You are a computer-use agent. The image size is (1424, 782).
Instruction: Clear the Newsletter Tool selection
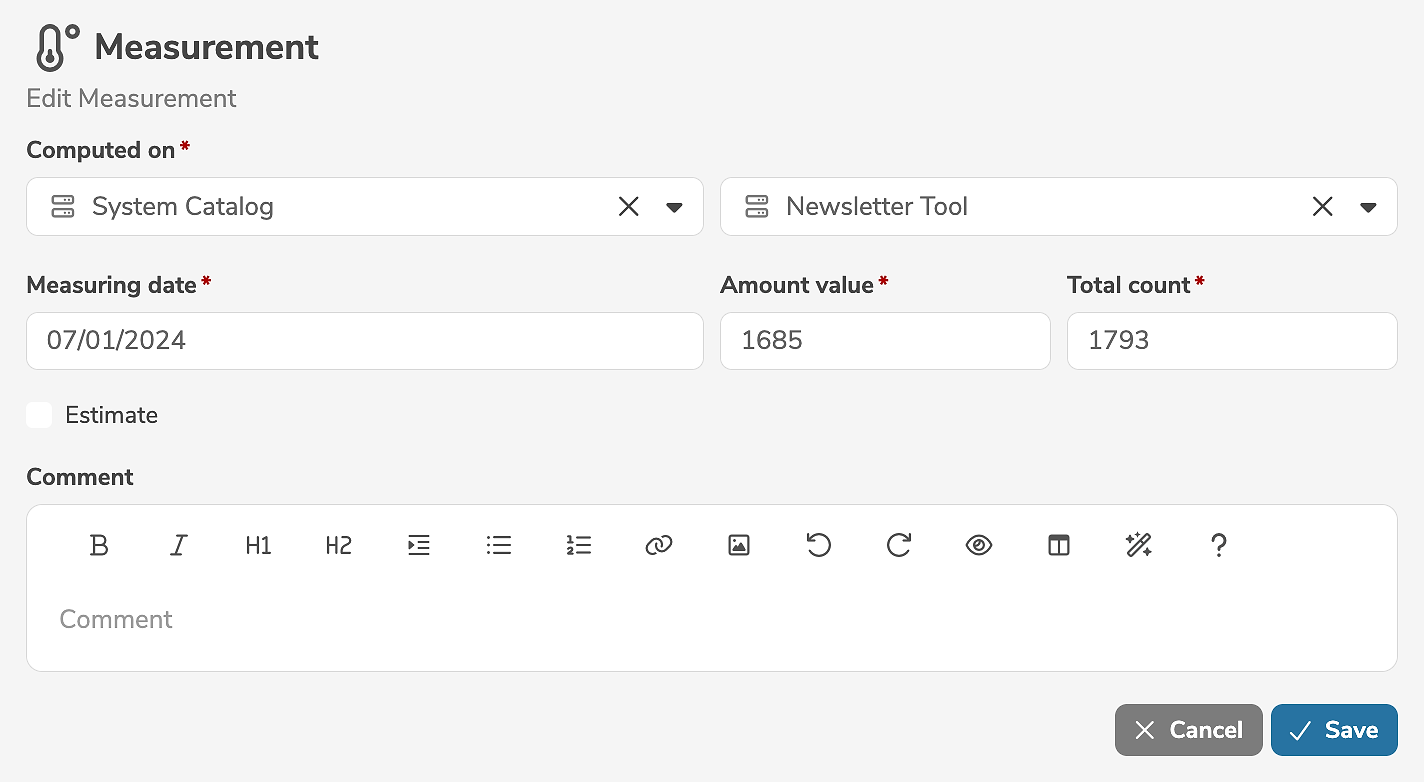[1322, 207]
